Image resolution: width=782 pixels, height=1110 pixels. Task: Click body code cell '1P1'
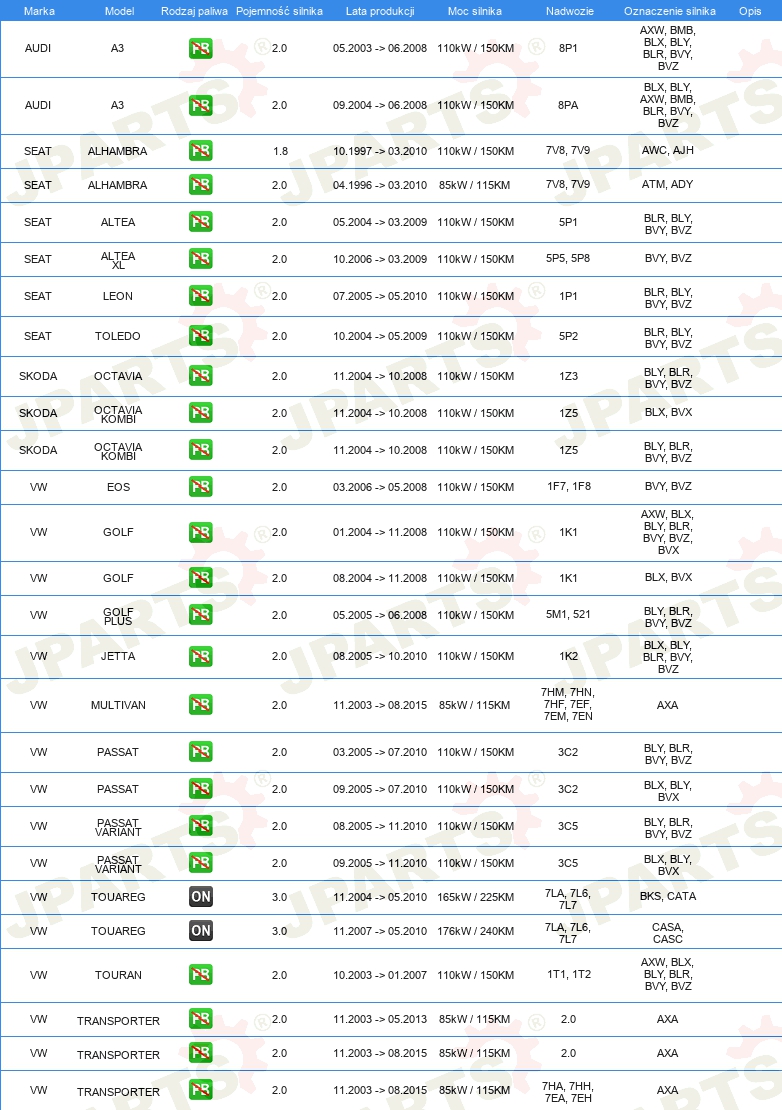point(568,297)
